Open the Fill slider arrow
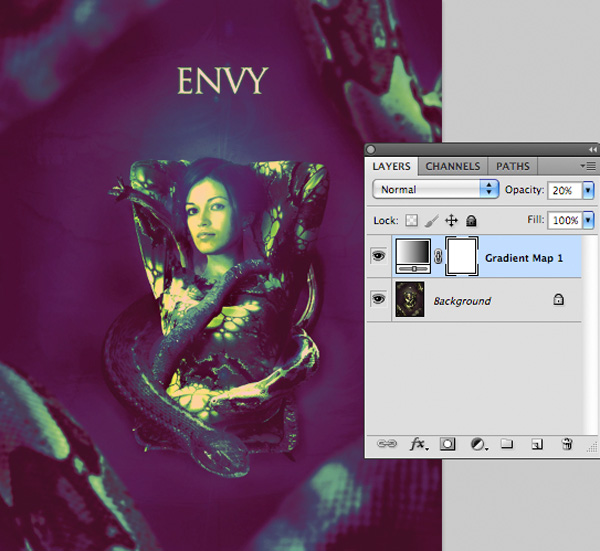 click(588, 220)
